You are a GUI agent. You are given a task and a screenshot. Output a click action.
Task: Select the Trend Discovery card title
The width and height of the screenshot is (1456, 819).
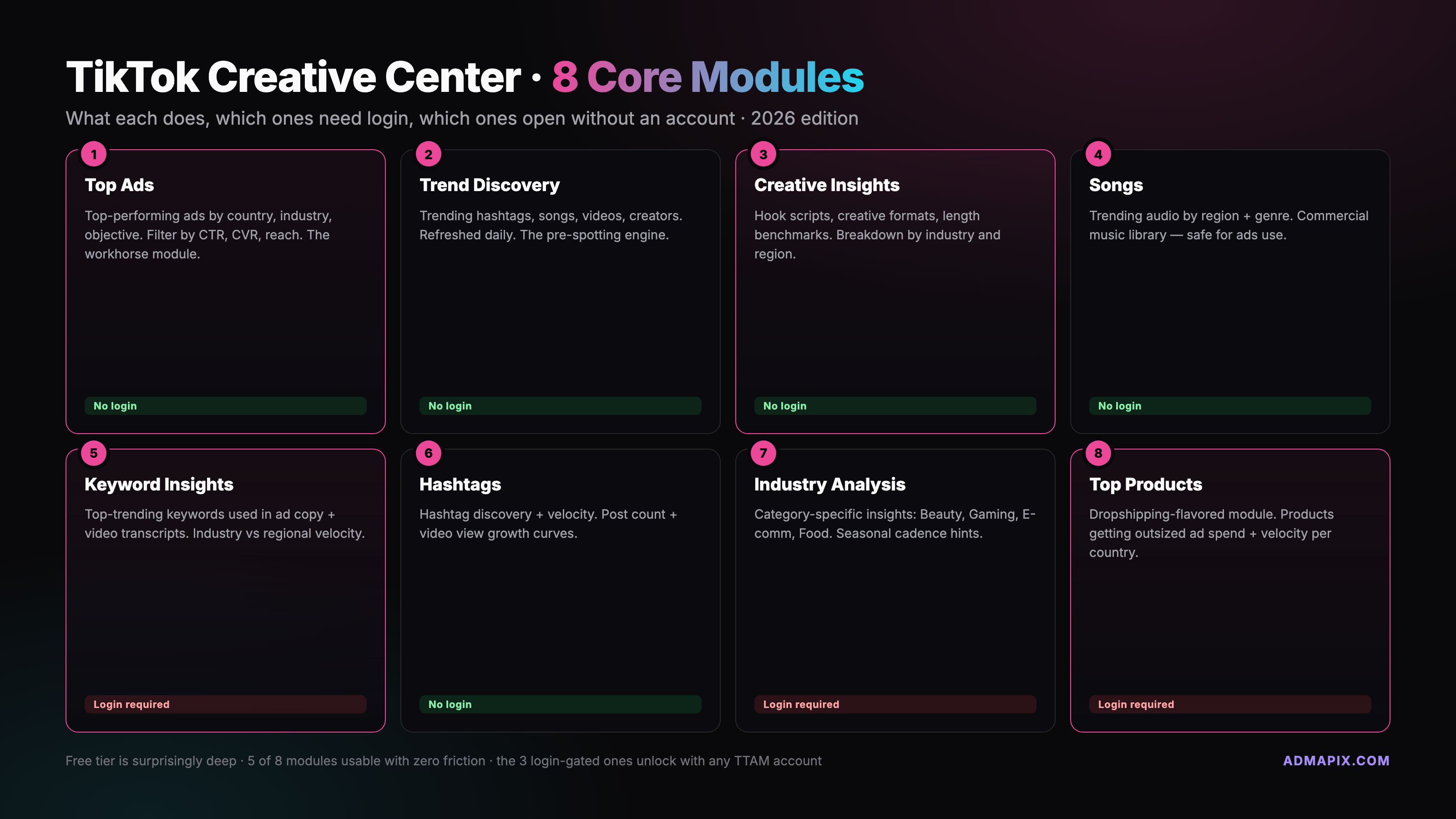coord(490,185)
